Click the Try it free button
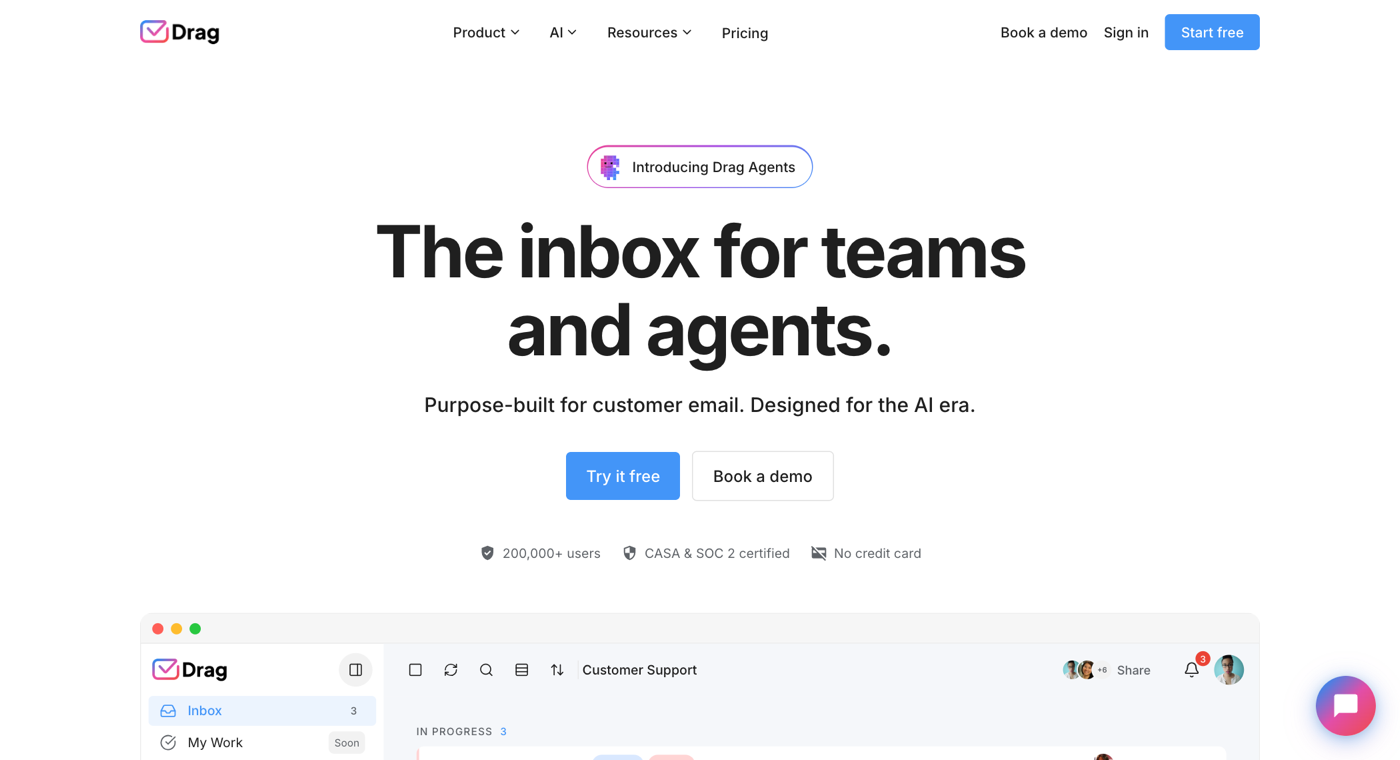Viewport: 1400px width, 760px height. pyautogui.click(x=623, y=476)
